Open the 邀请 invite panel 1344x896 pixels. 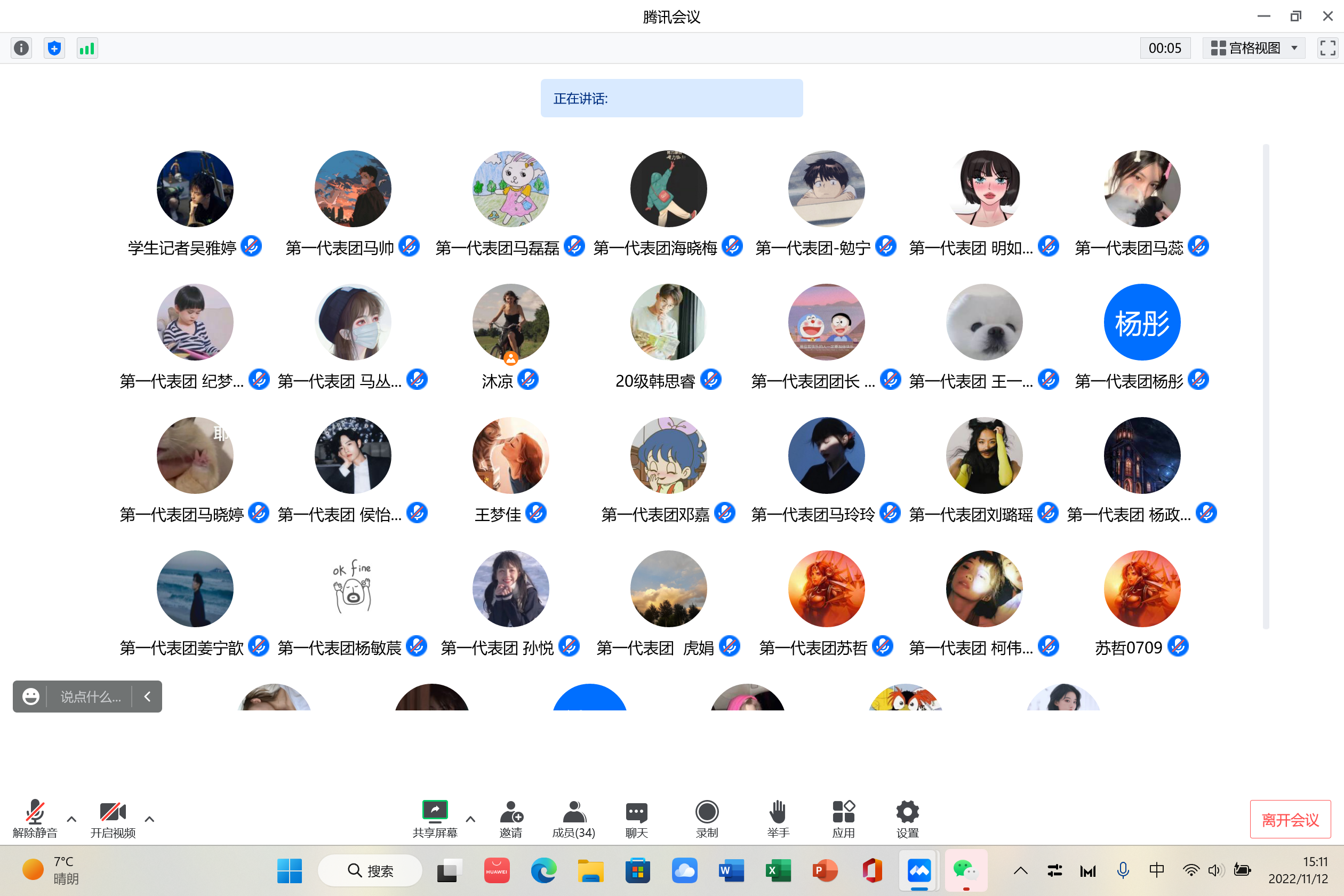pyautogui.click(x=511, y=819)
